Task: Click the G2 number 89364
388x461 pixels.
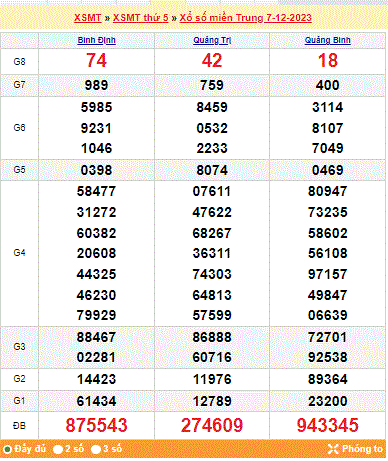Action: click(328, 379)
